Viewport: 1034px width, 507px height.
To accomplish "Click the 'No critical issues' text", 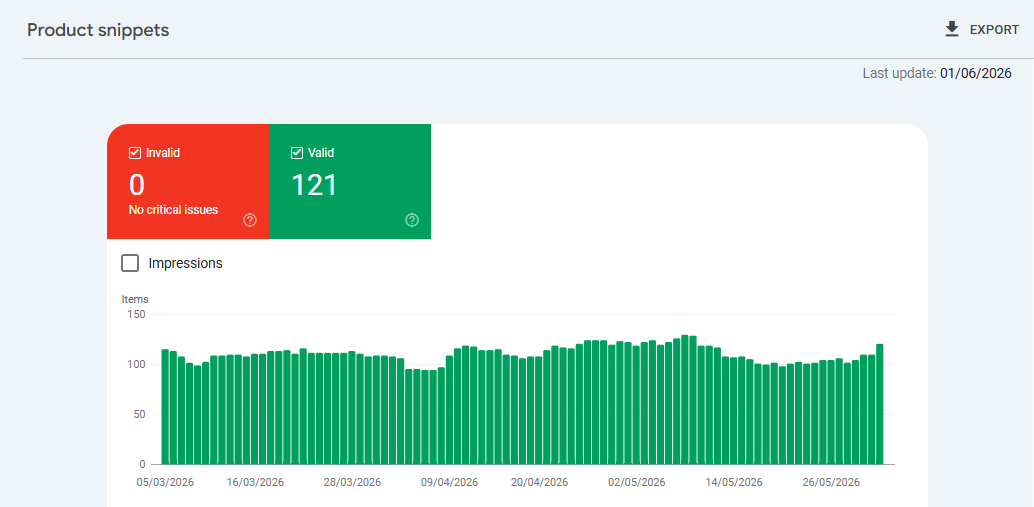I will coord(173,210).
